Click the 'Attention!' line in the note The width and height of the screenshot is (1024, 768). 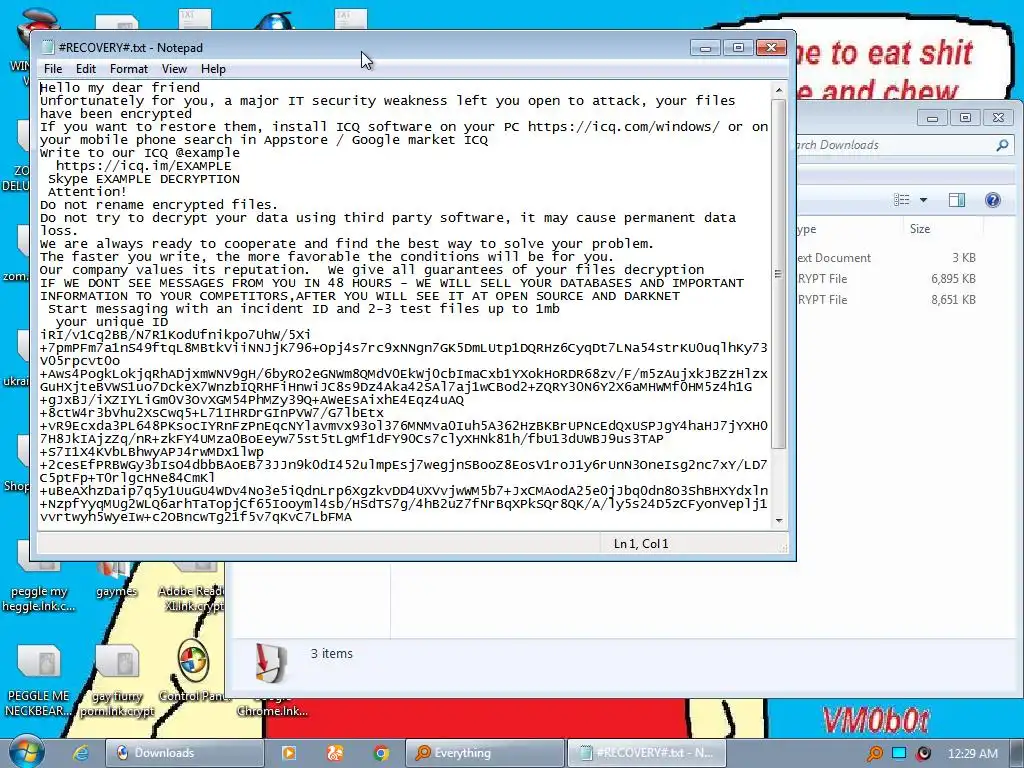coord(87,192)
